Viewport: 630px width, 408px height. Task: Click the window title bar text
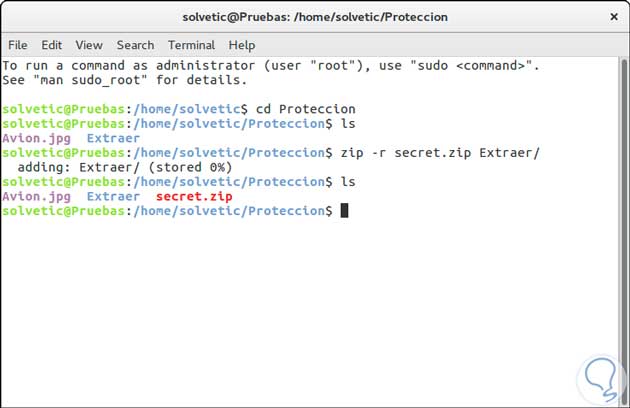(315, 17)
